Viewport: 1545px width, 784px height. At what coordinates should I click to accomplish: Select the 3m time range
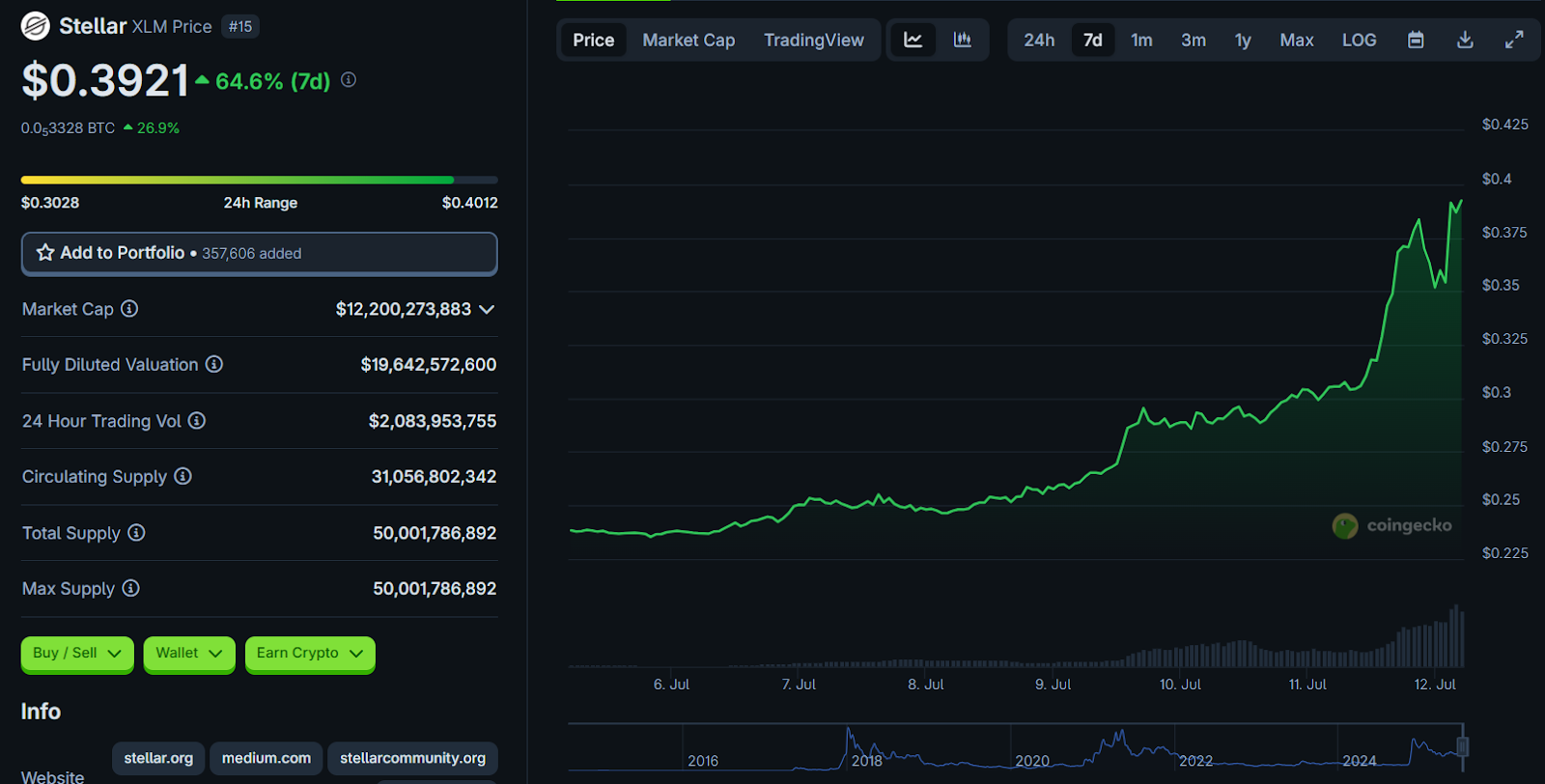click(1194, 41)
